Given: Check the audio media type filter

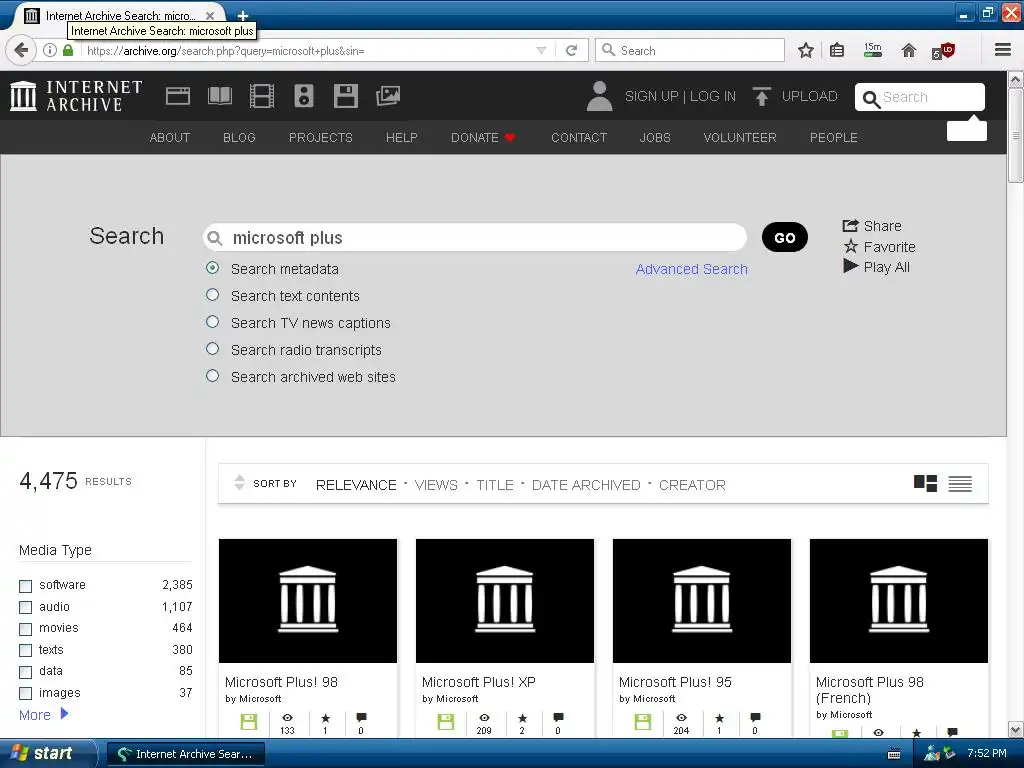Looking at the screenshot, I should (x=25, y=607).
